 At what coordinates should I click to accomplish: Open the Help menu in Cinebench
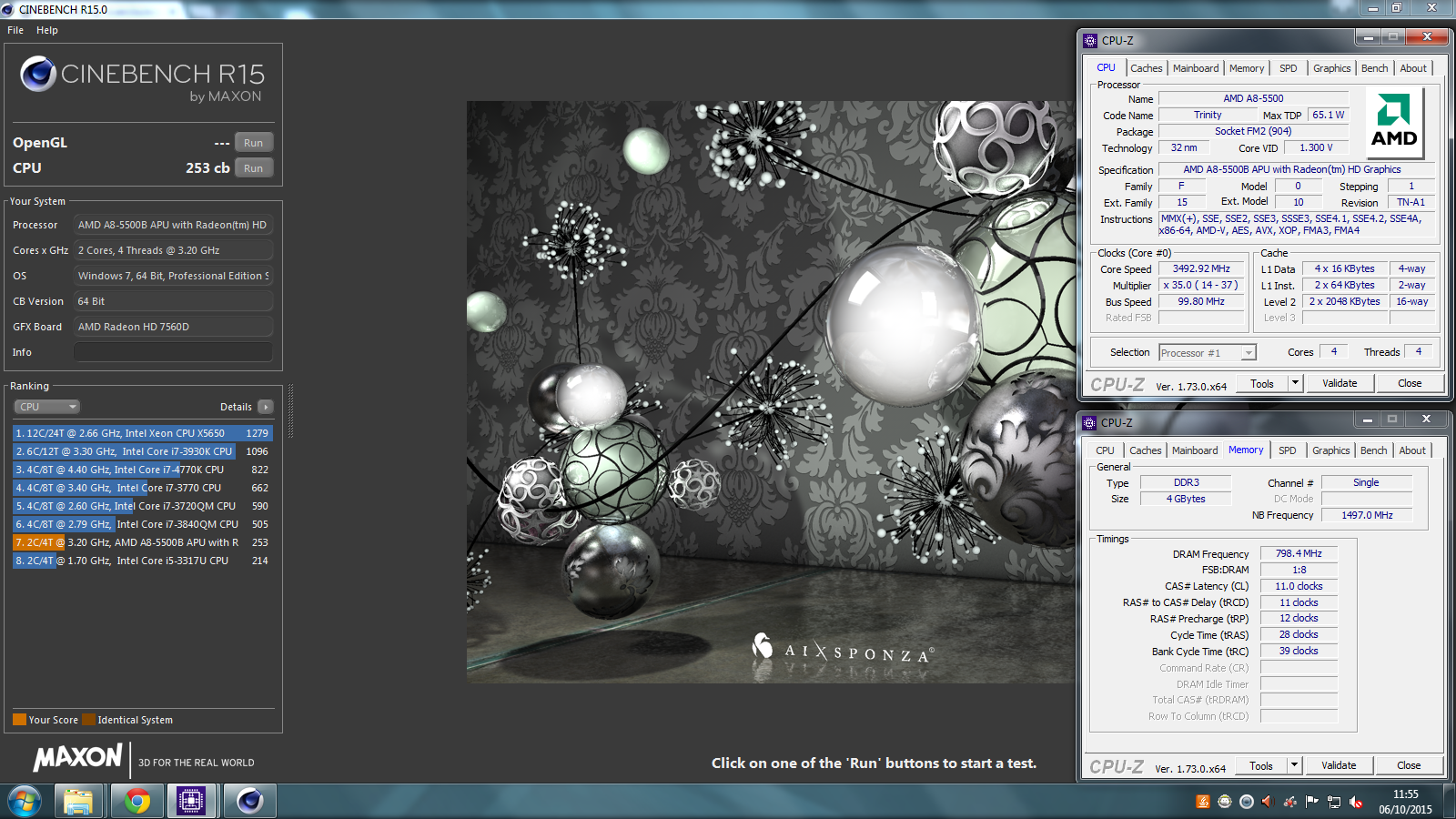(47, 30)
